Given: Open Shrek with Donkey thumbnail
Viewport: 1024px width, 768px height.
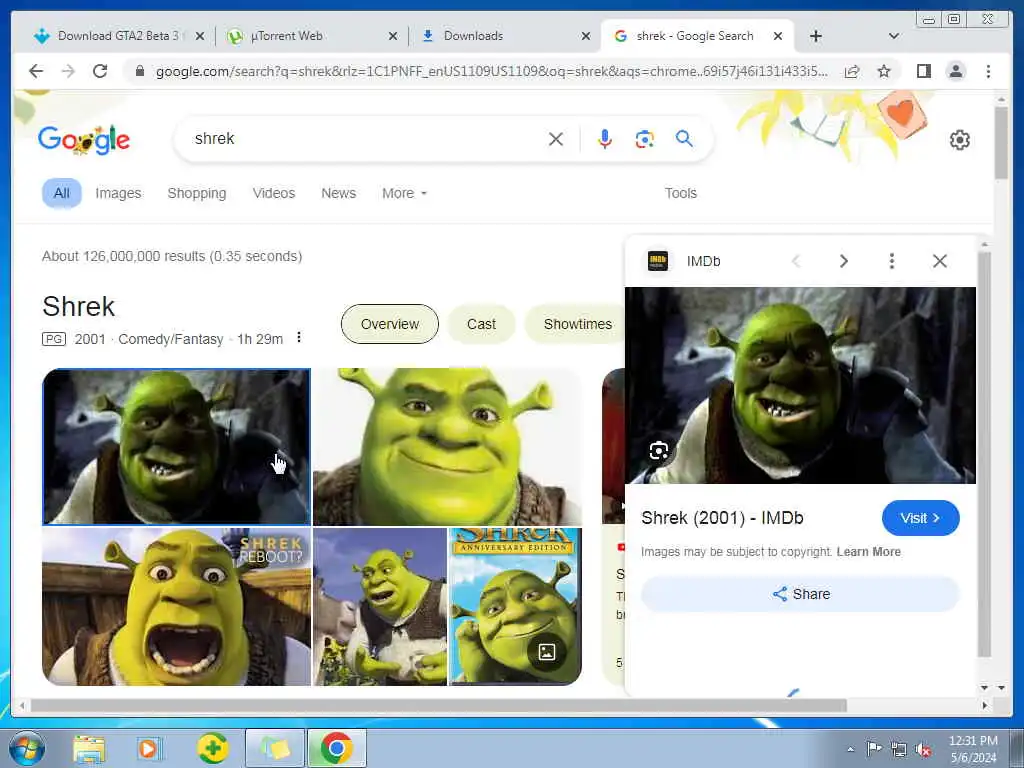Looking at the screenshot, I should (380, 607).
